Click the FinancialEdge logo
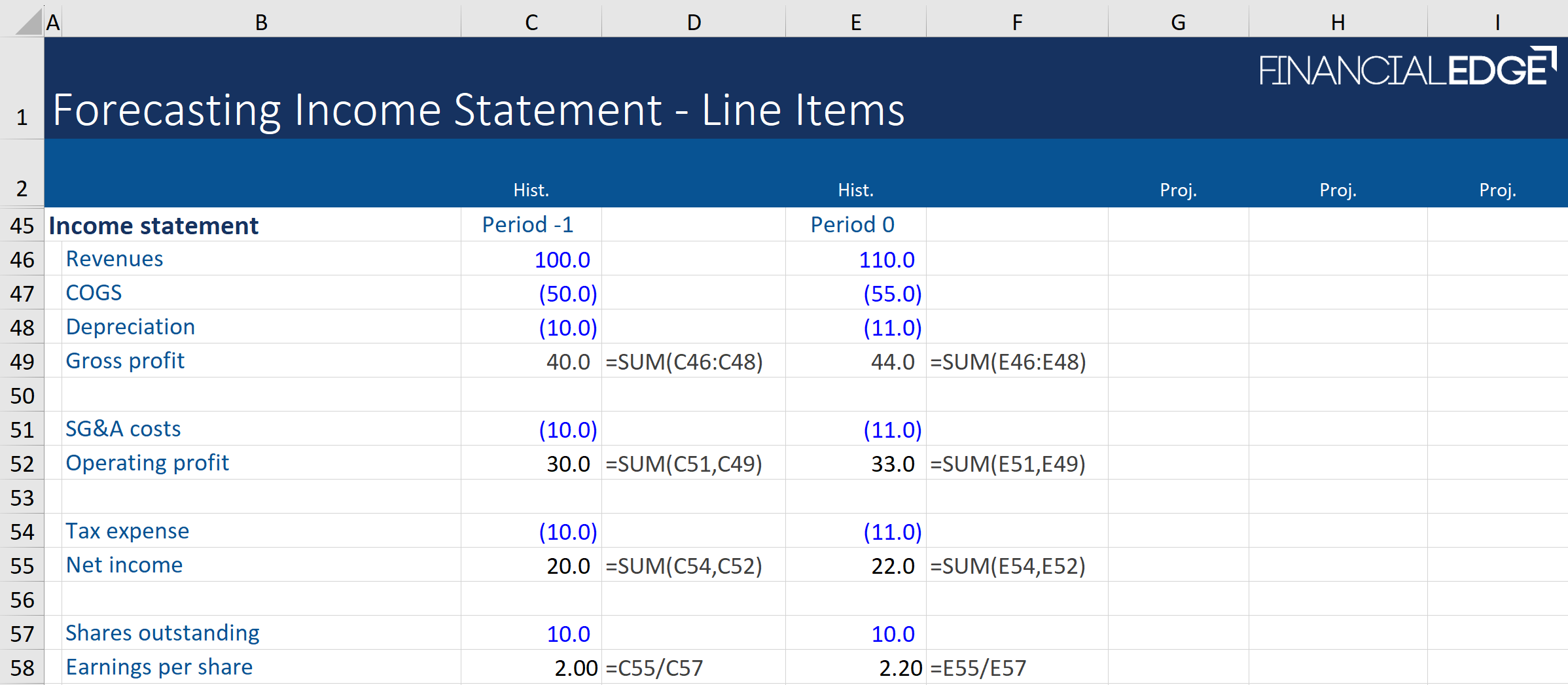The width and height of the screenshot is (1568, 685). pyautogui.click(x=1406, y=67)
